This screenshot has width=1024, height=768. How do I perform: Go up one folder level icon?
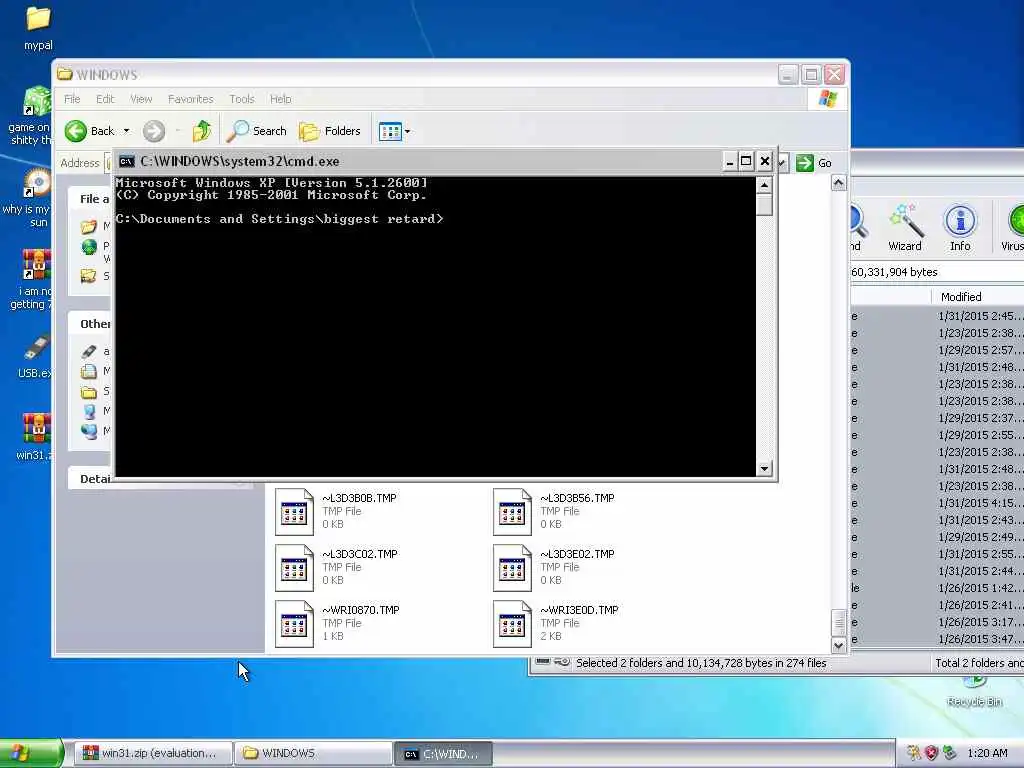202,131
